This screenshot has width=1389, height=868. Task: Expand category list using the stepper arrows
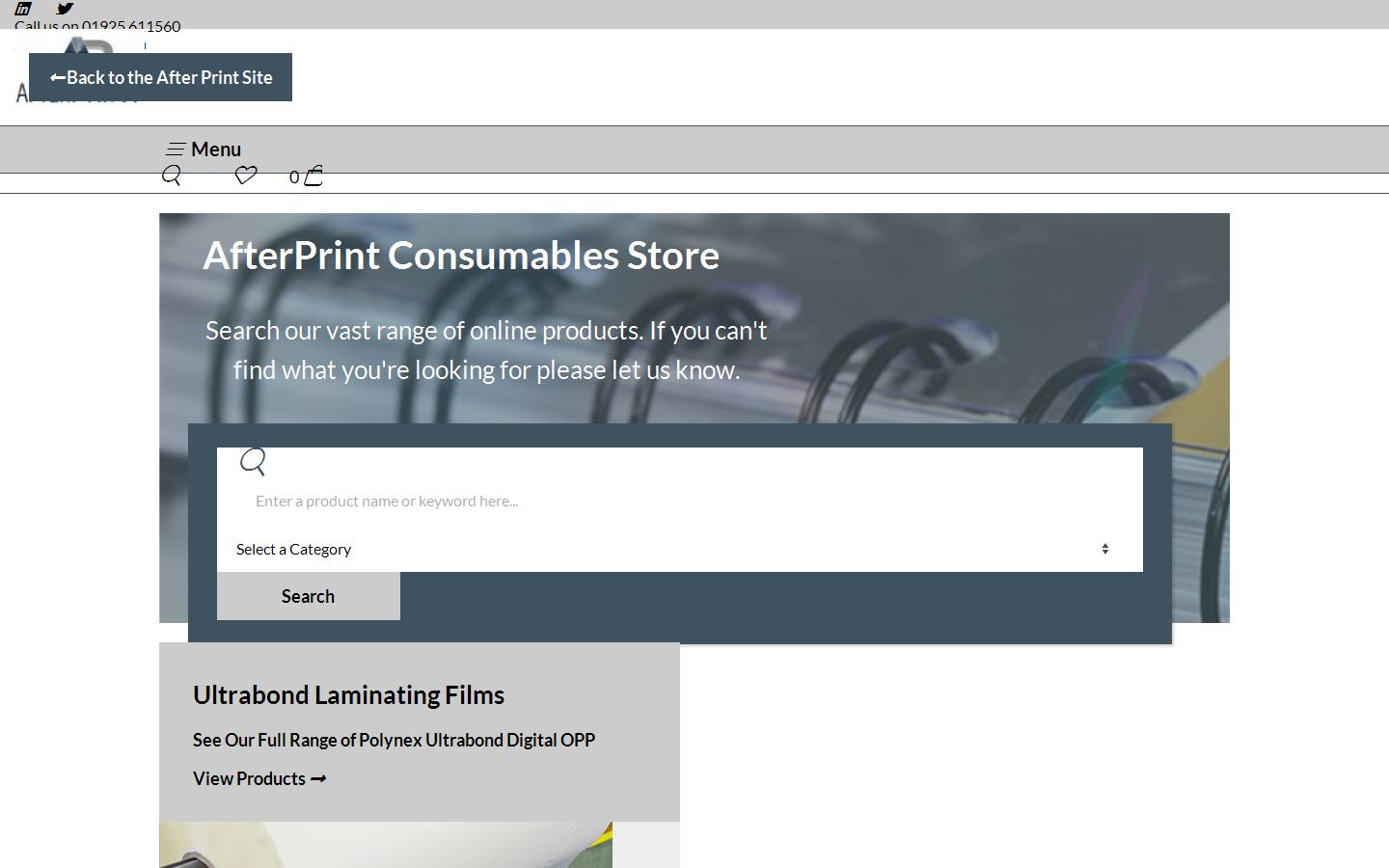pos(1105,548)
